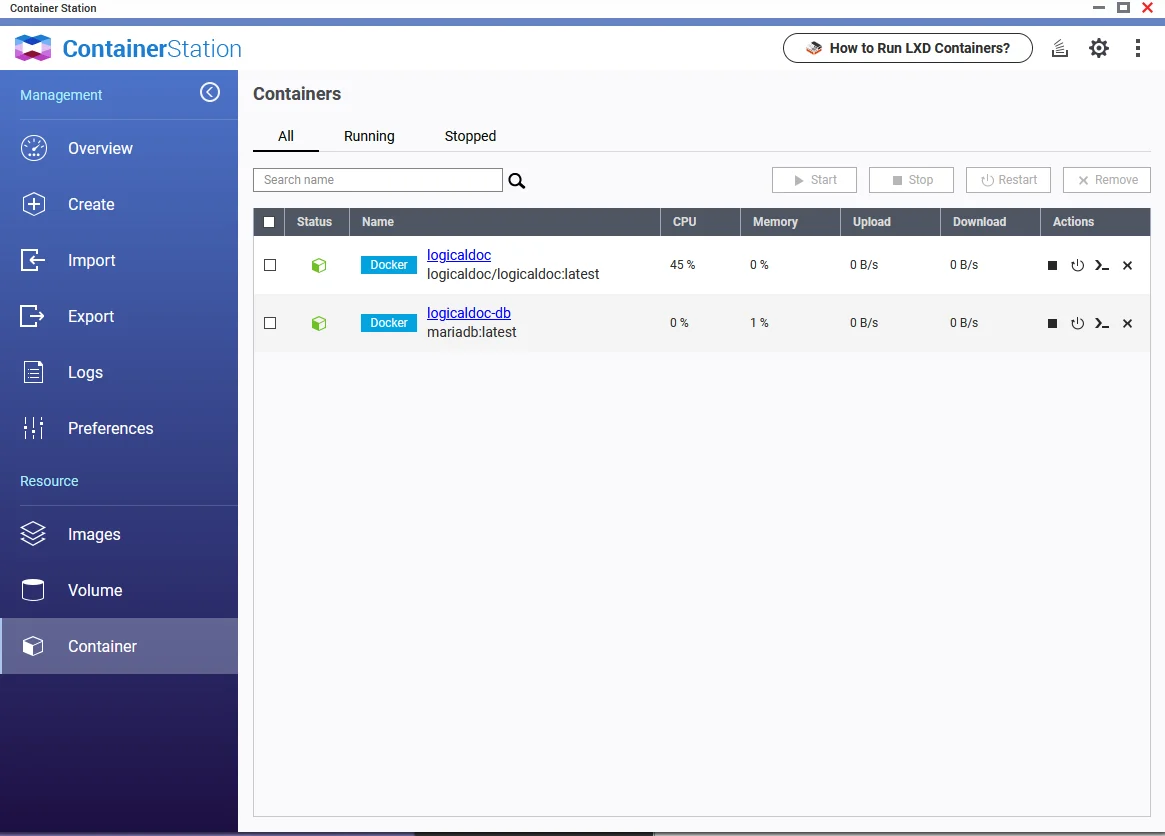Click the How to Run LXD Containers button
The image size is (1165, 836).
pos(907,47)
